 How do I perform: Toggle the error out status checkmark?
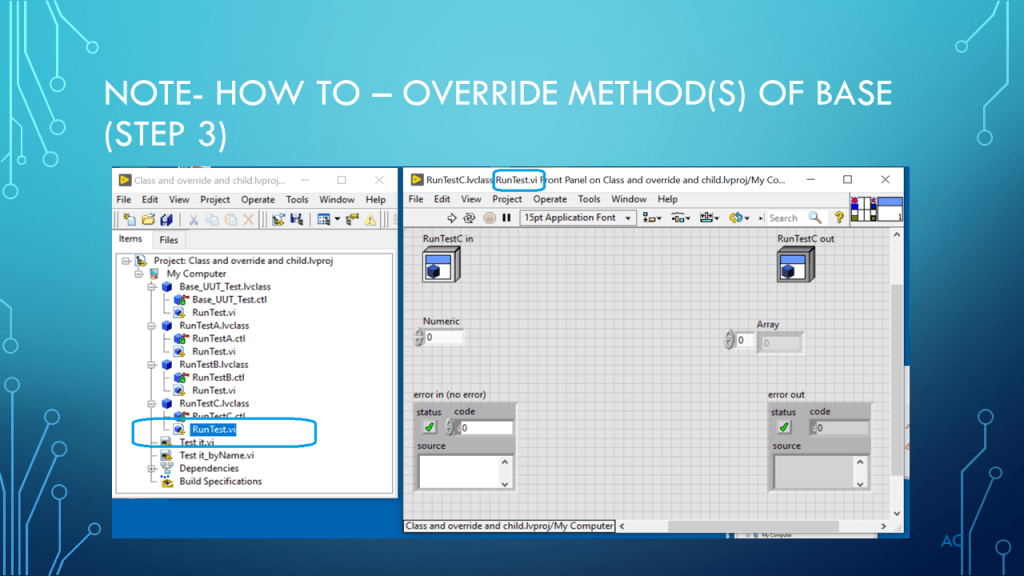click(x=784, y=428)
